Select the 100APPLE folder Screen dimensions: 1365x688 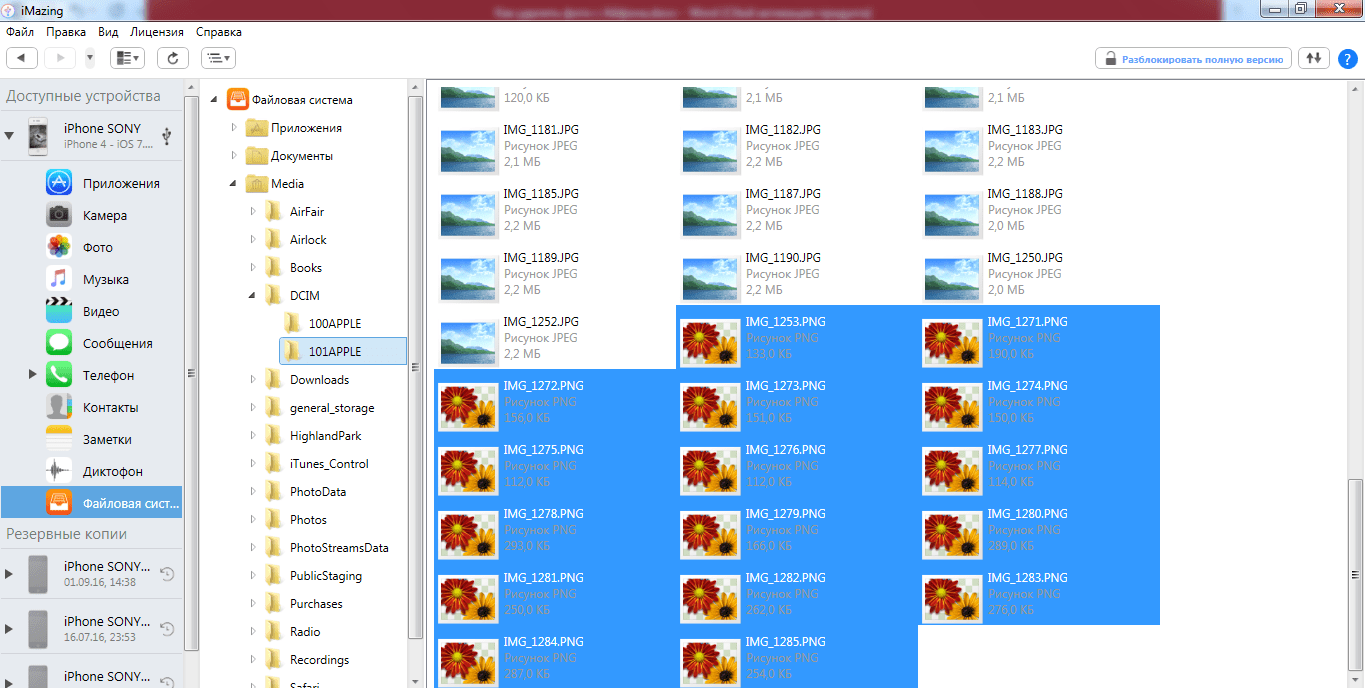point(334,324)
